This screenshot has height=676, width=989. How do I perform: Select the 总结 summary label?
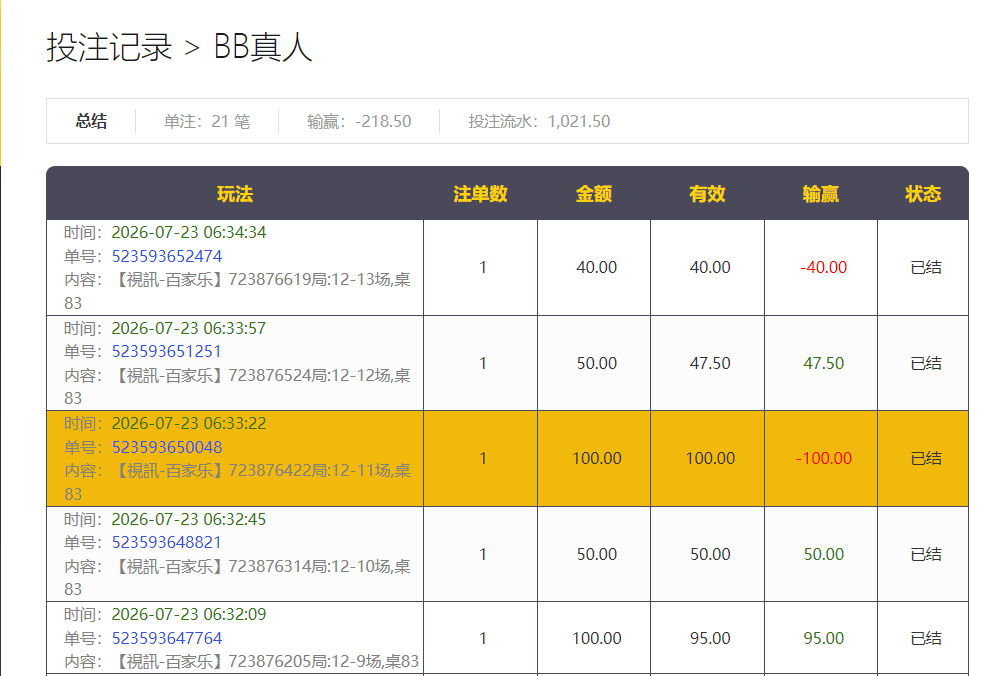point(91,121)
